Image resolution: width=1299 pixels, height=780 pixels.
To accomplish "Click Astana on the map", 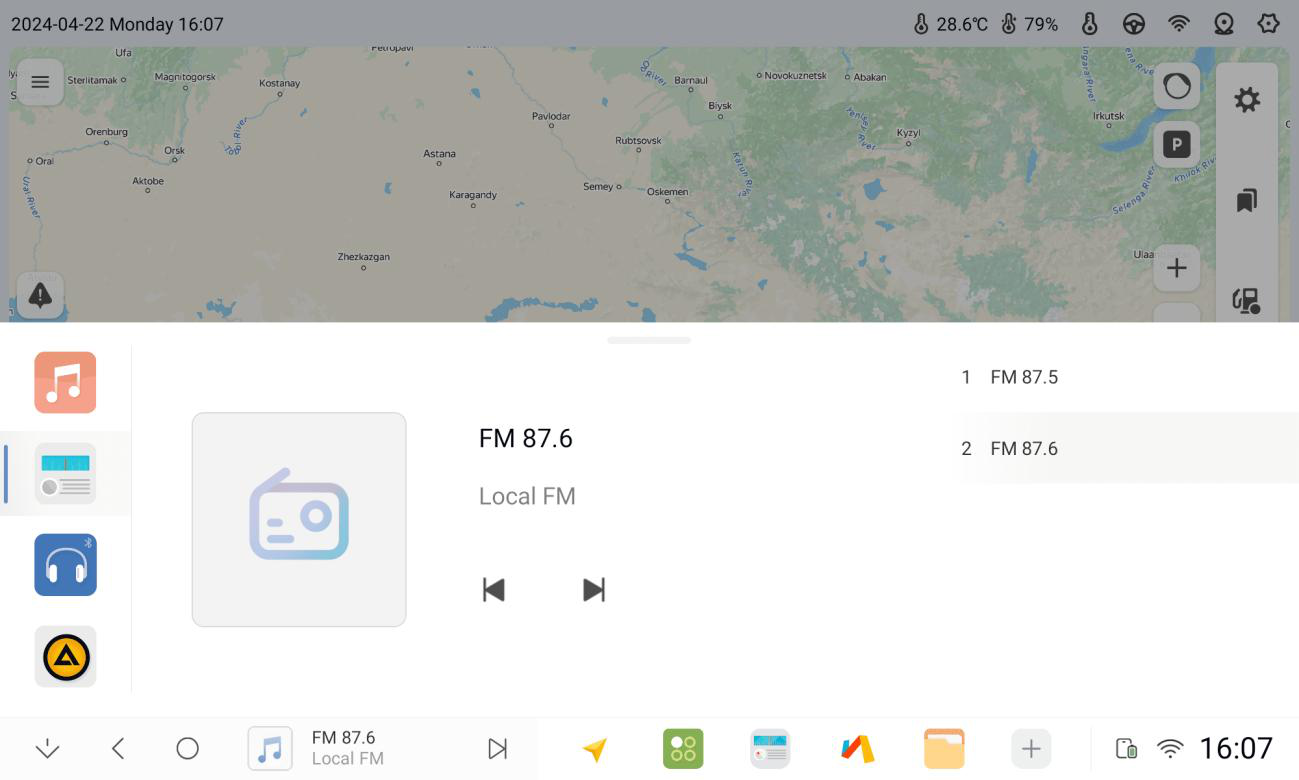I will pyautogui.click(x=439, y=154).
